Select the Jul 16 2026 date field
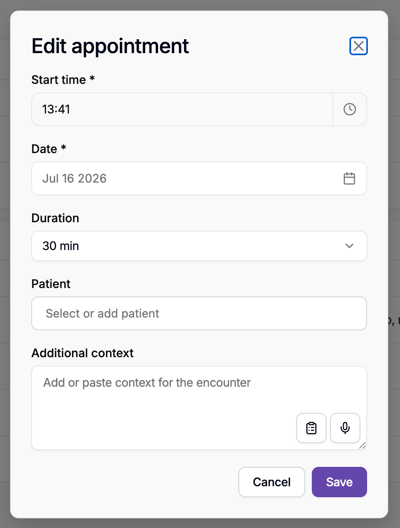 pyautogui.click(x=199, y=178)
